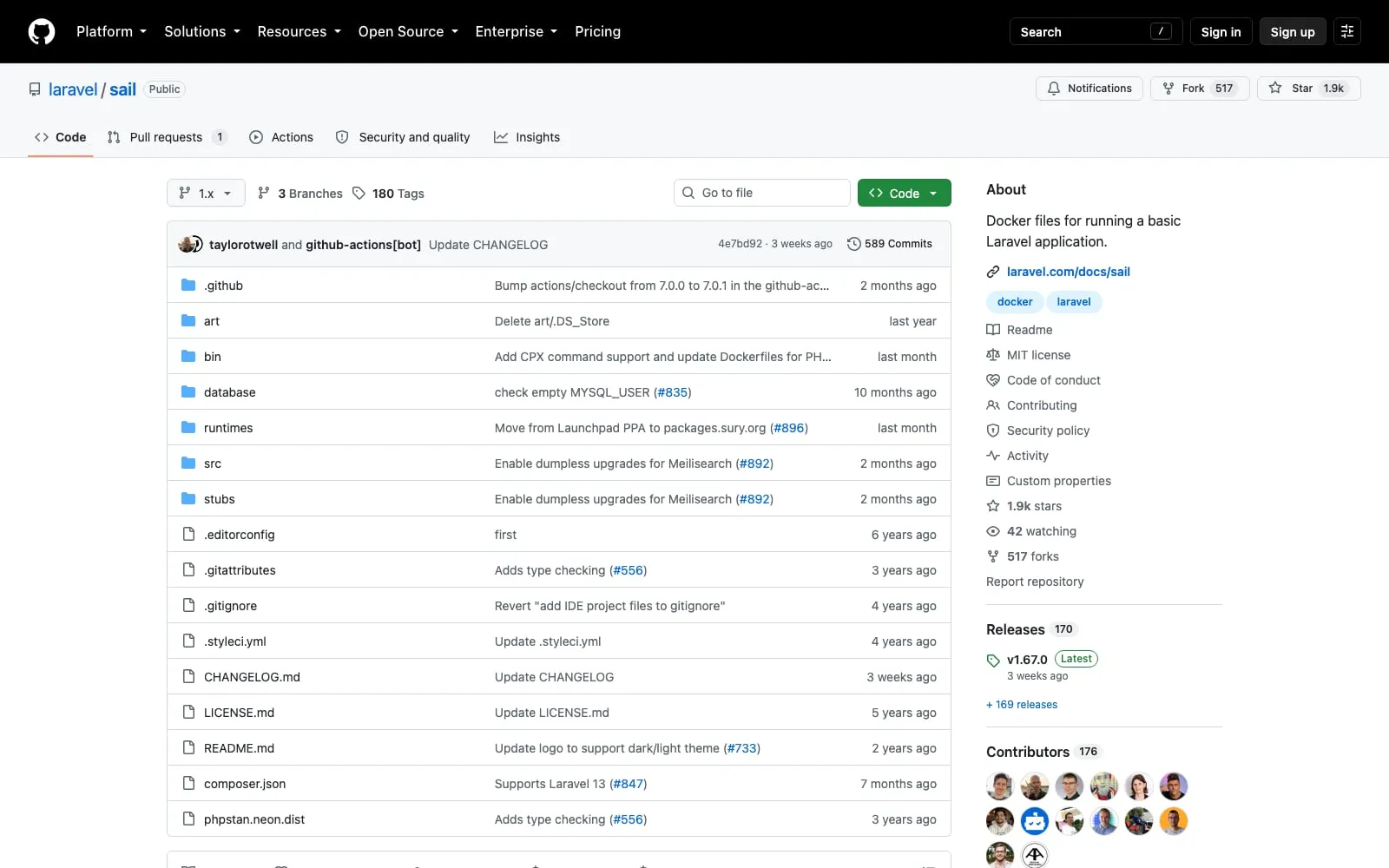Expand the Resources navigation menu
The width and height of the screenshot is (1389, 868).
click(x=299, y=31)
